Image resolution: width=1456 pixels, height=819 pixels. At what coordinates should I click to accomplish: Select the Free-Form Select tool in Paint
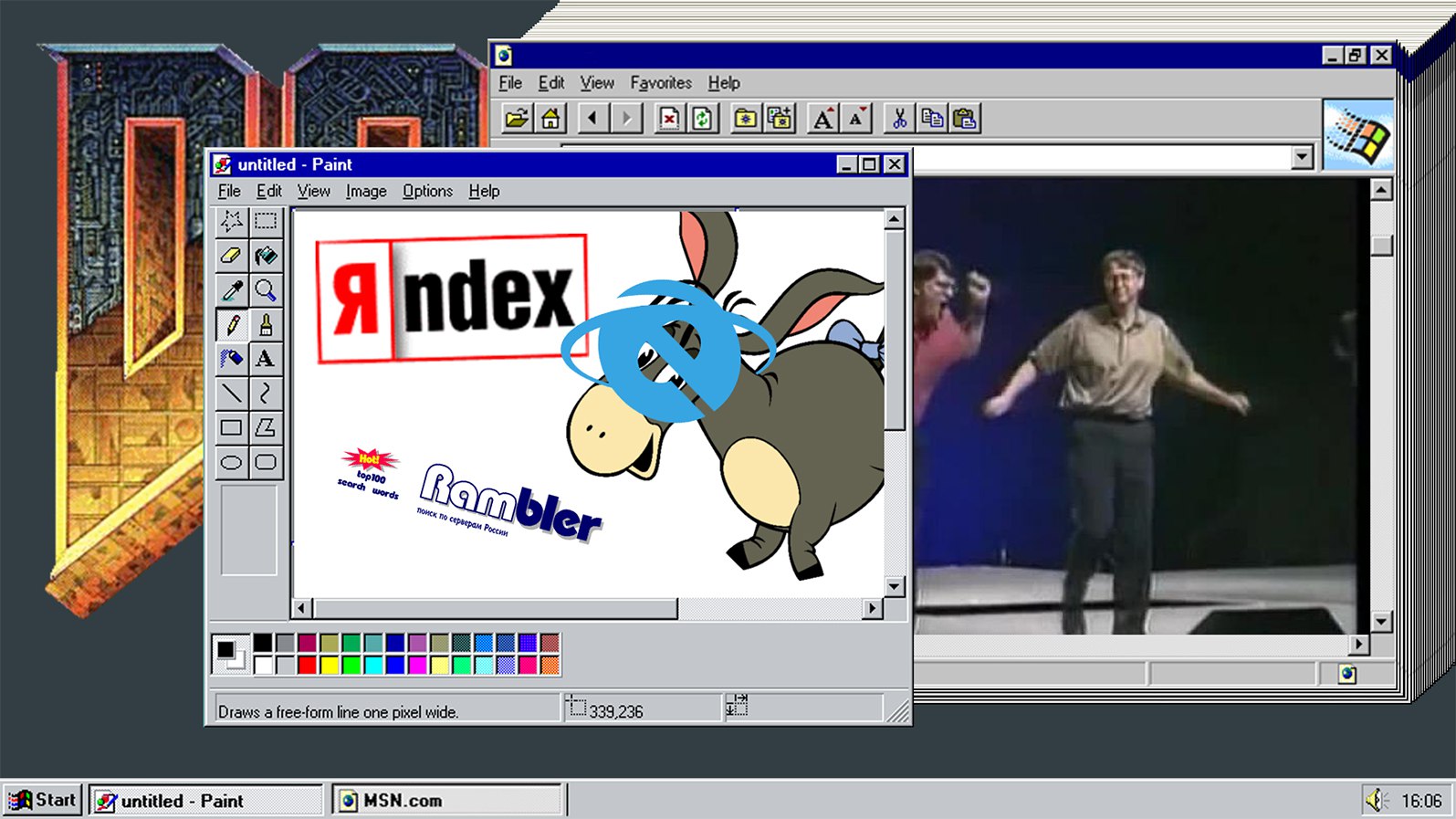tap(232, 221)
